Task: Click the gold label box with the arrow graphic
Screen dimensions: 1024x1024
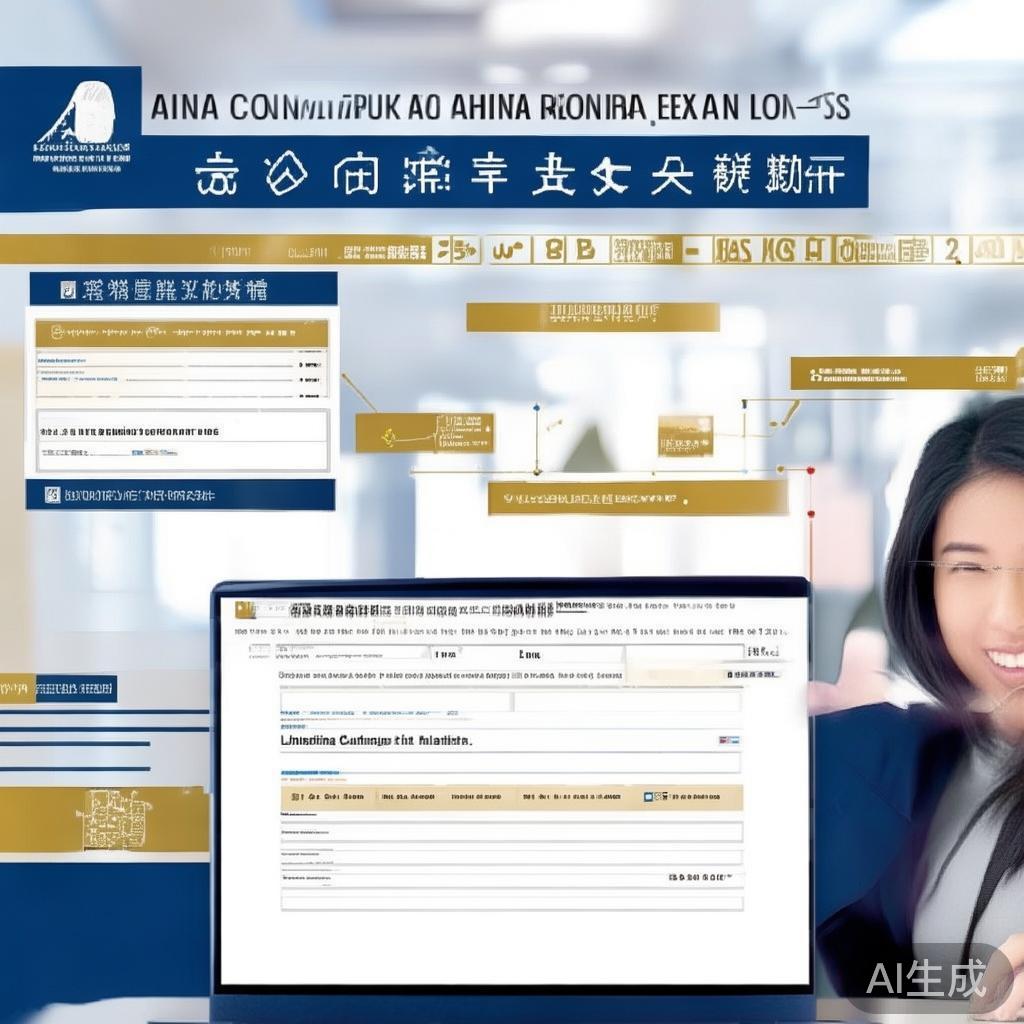Action: click(424, 432)
